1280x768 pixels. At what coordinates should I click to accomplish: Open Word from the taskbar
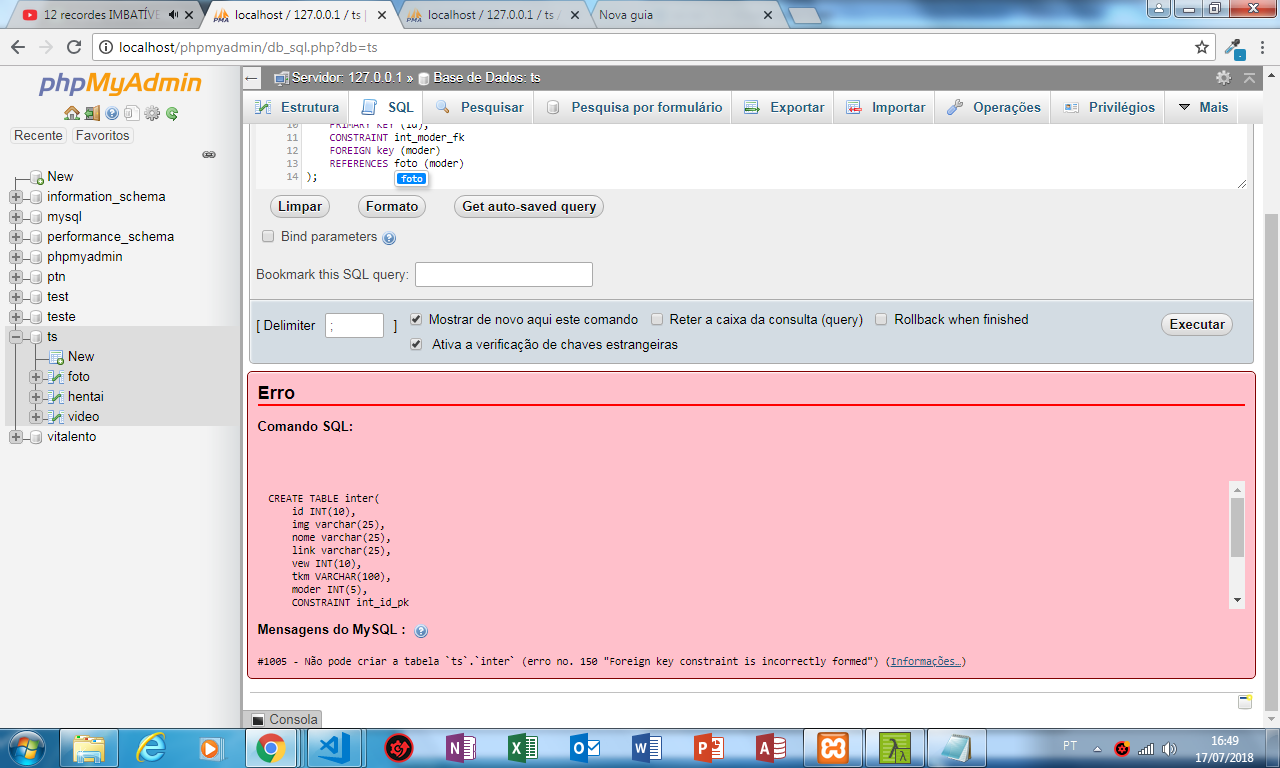[x=647, y=747]
